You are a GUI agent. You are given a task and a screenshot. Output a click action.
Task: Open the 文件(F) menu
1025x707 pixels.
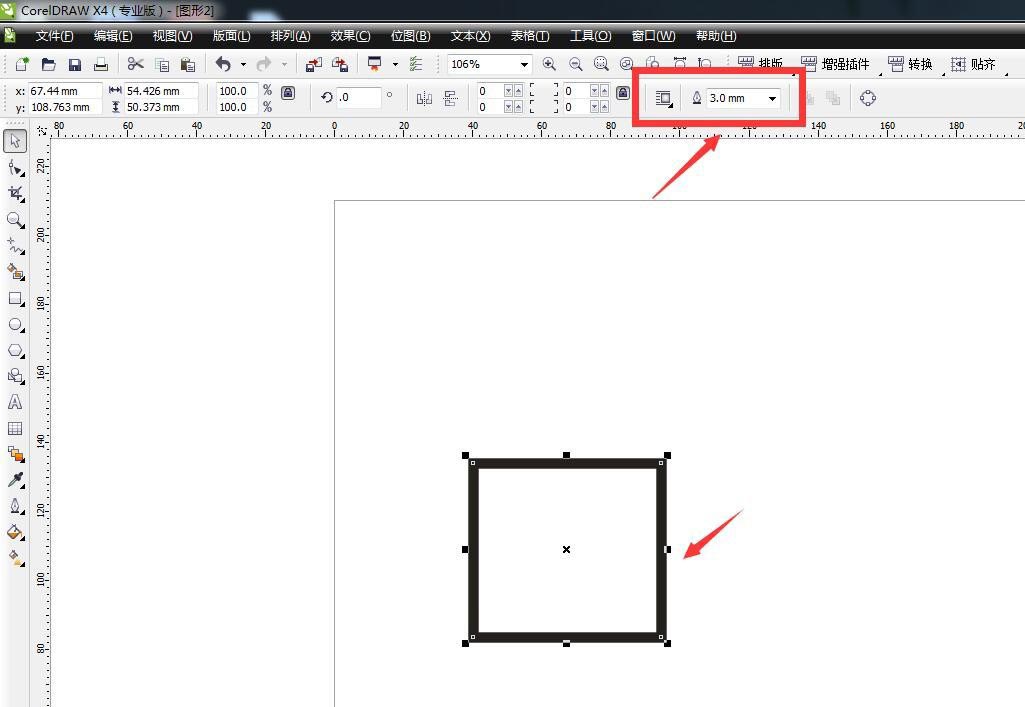[x=54, y=36]
